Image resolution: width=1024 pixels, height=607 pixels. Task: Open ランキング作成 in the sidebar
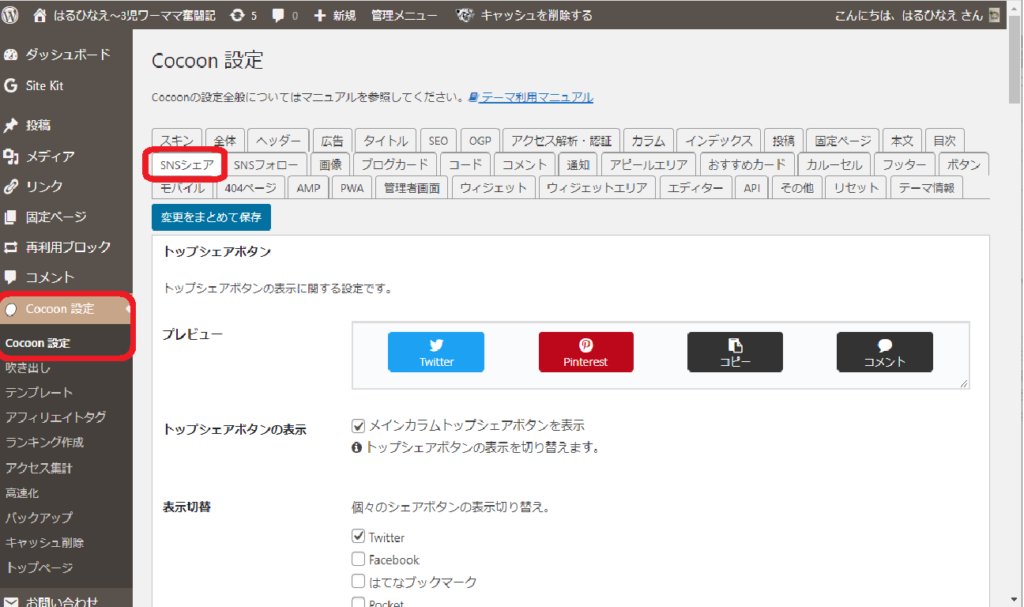44,442
